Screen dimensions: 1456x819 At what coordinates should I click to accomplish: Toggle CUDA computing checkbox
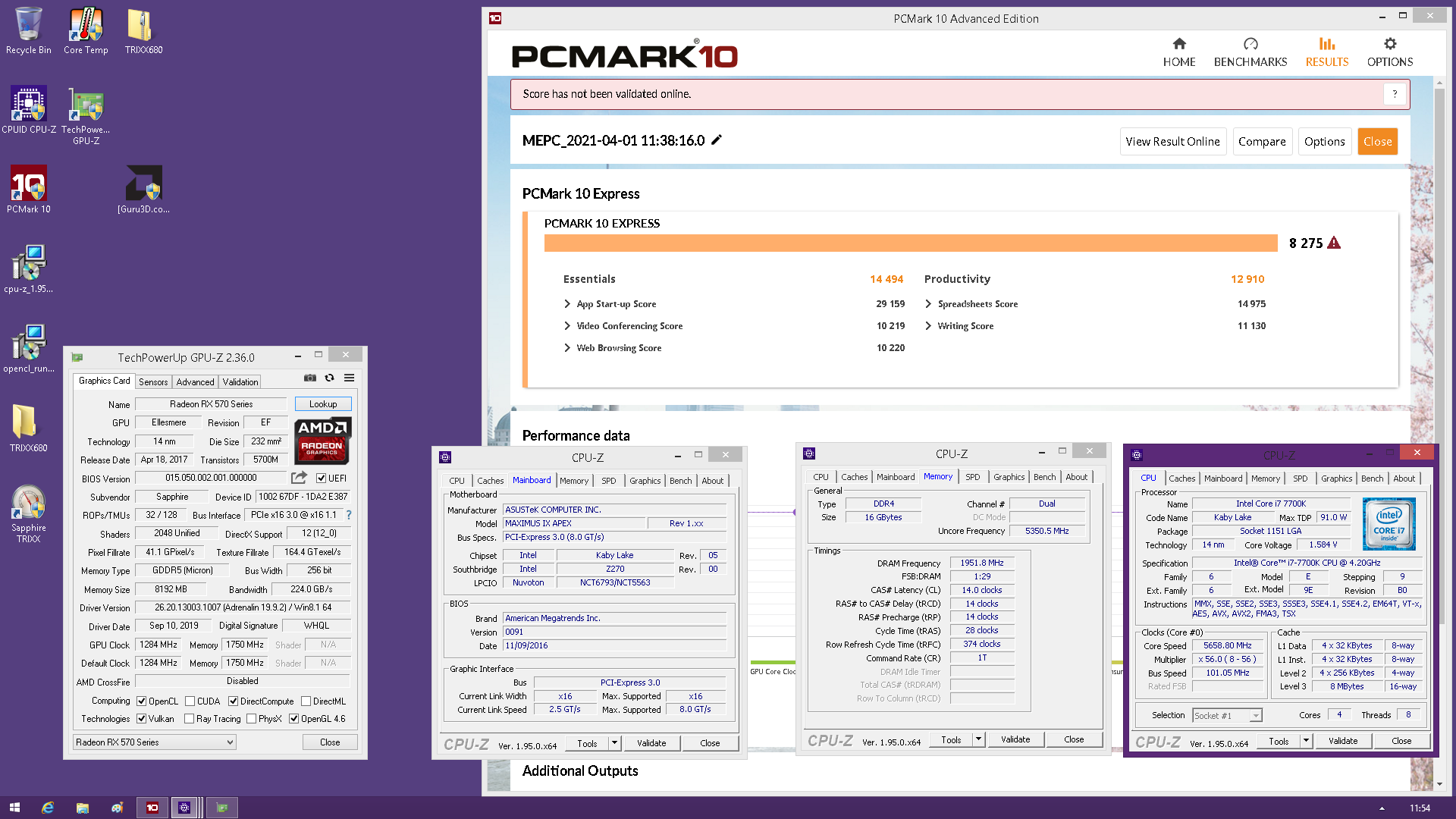pos(190,701)
